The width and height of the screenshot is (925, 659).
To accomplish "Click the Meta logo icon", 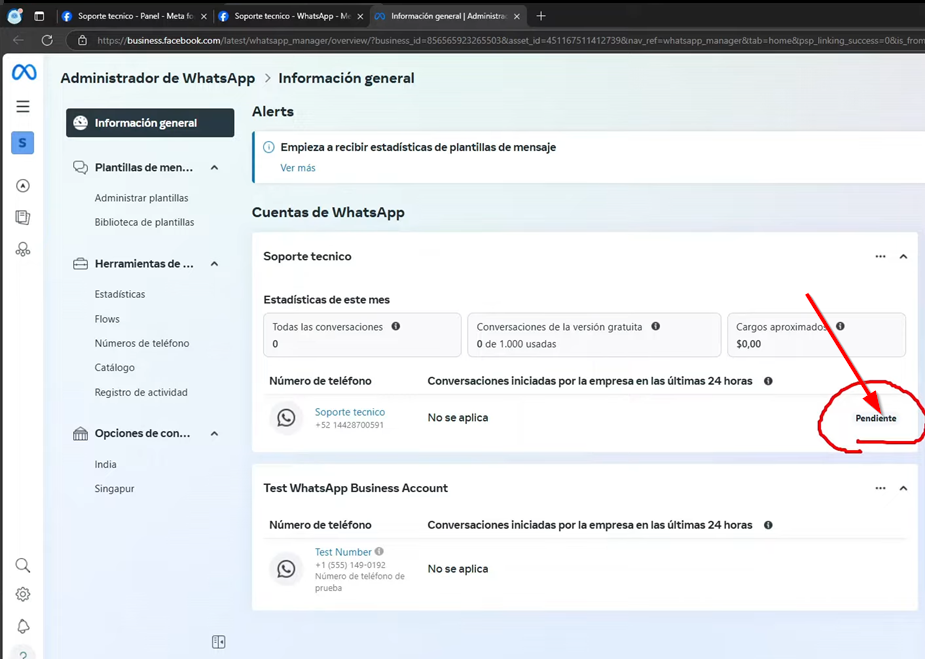I will tap(24, 72).
